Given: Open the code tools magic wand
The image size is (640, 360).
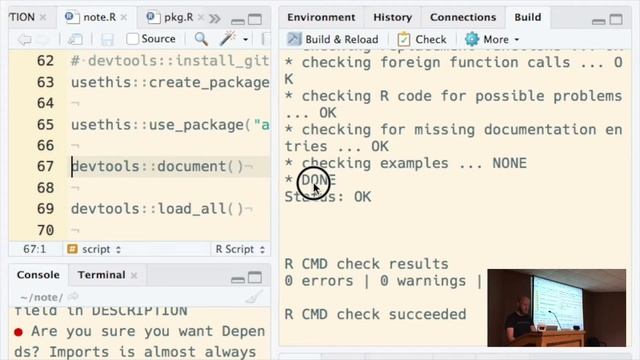Looking at the screenshot, I should (228, 38).
